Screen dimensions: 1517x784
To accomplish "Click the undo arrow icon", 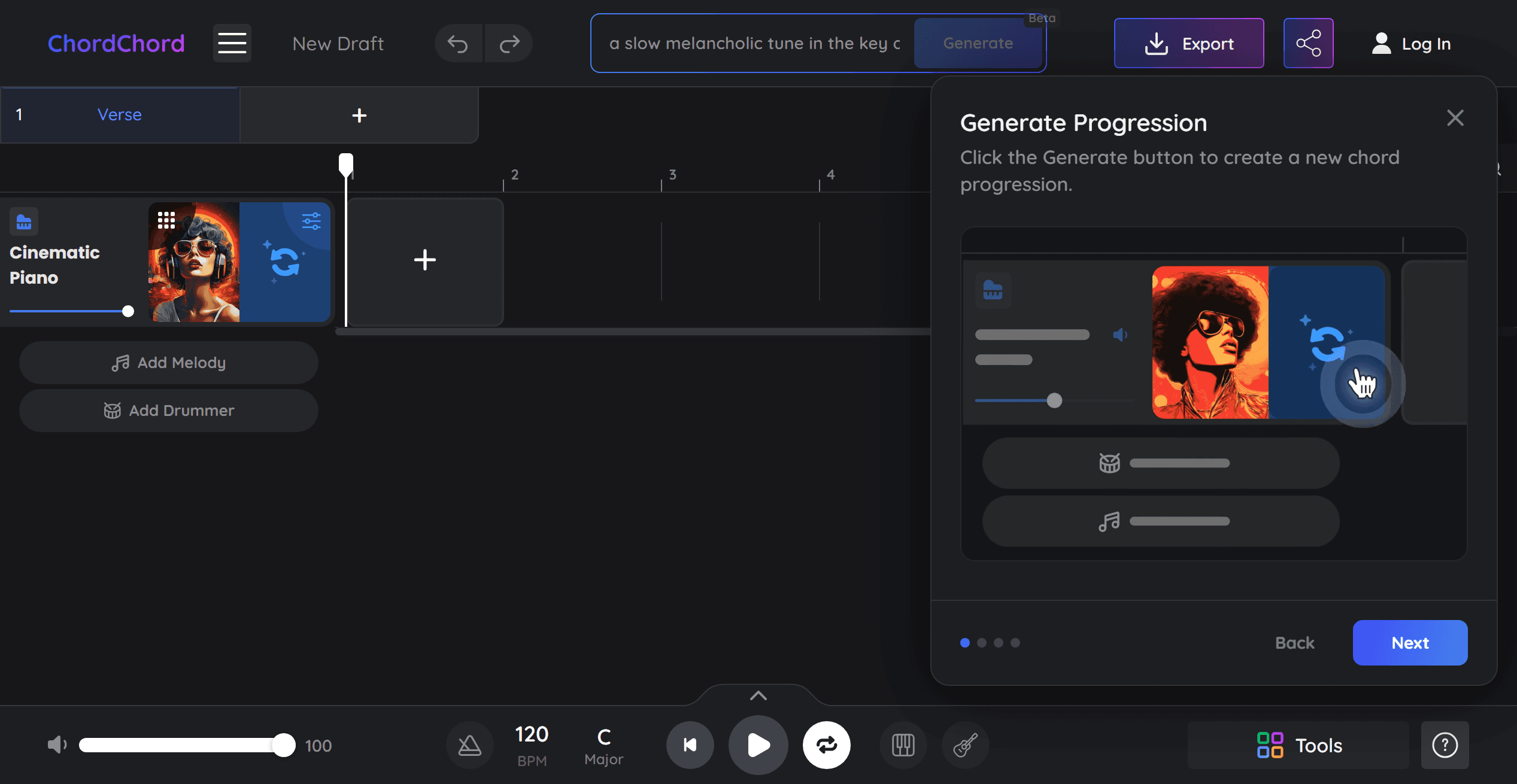I will (x=458, y=43).
